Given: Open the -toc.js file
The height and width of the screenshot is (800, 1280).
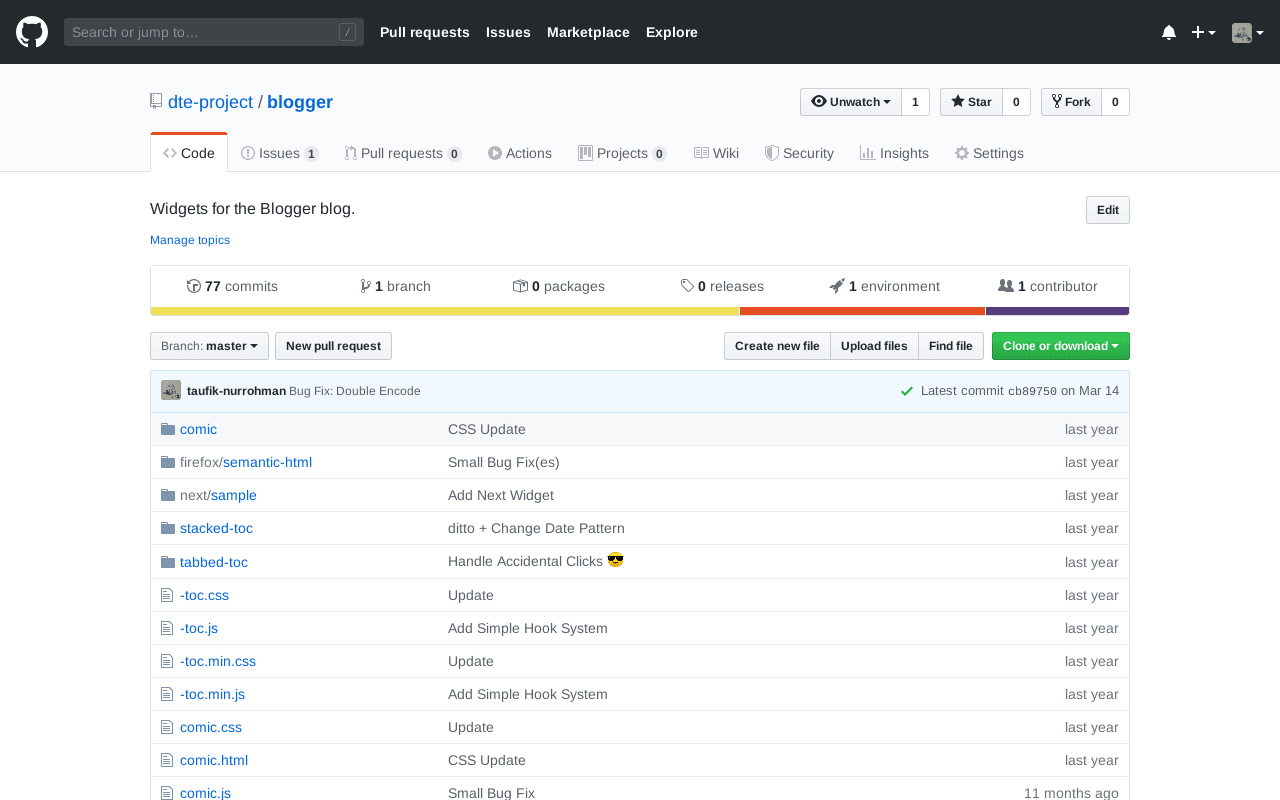Looking at the screenshot, I should pyautogui.click(x=199, y=628).
